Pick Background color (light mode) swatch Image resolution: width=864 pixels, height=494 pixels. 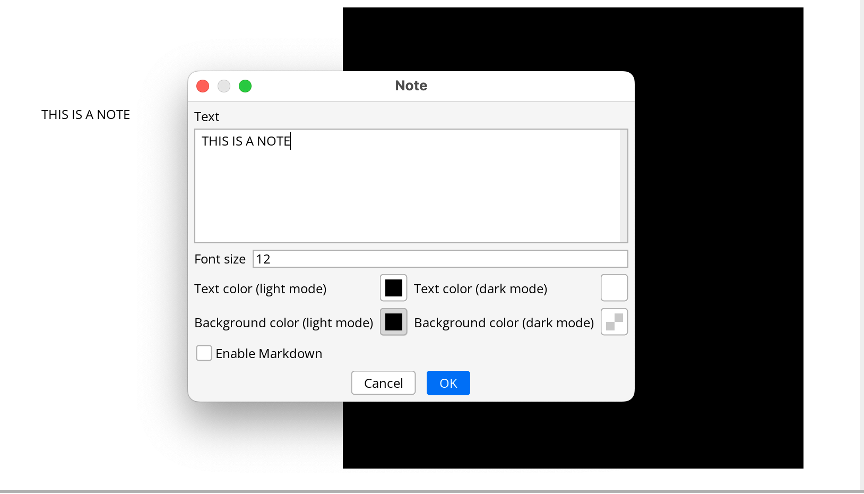click(x=394, y=322)
